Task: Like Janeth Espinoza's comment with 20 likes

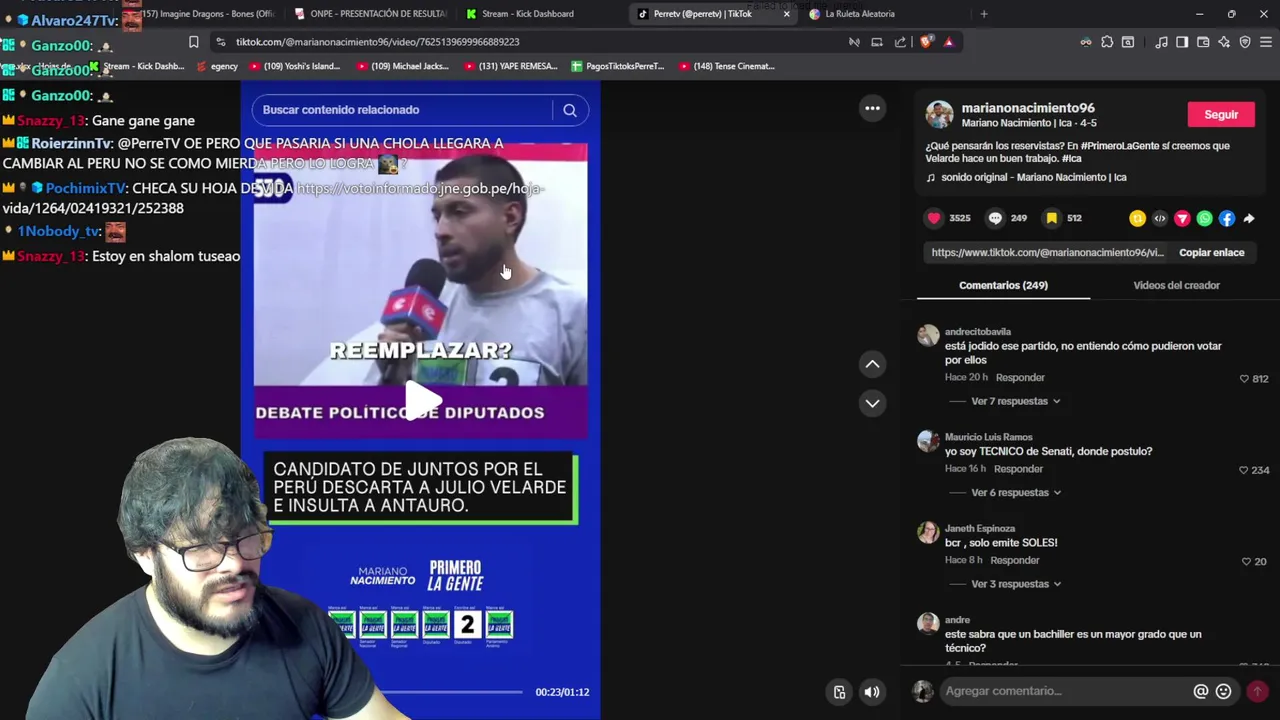Action: (1246, 562)
